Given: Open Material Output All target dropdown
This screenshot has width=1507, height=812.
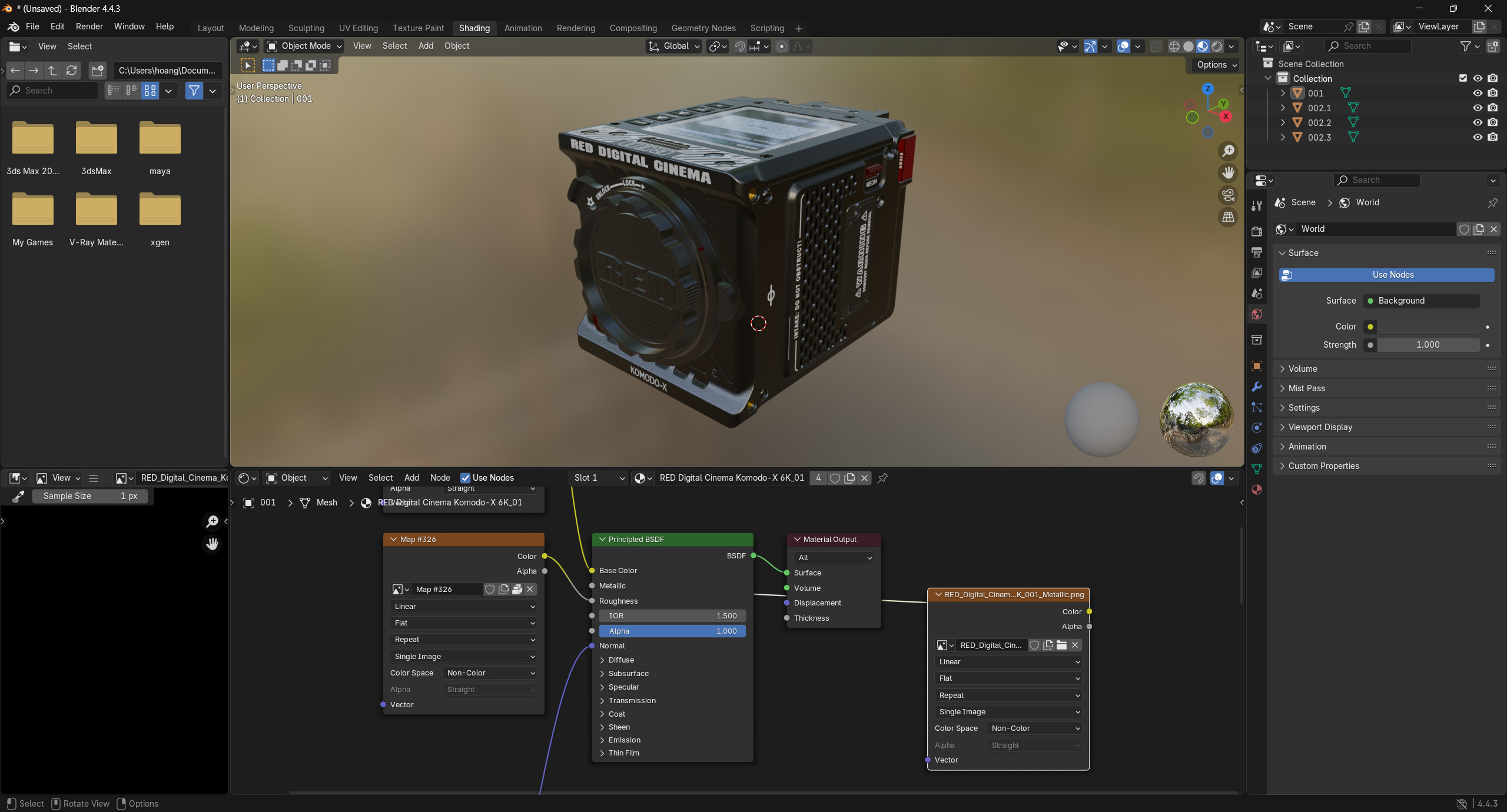Looking at the screenshot, I should pos(834,558).
